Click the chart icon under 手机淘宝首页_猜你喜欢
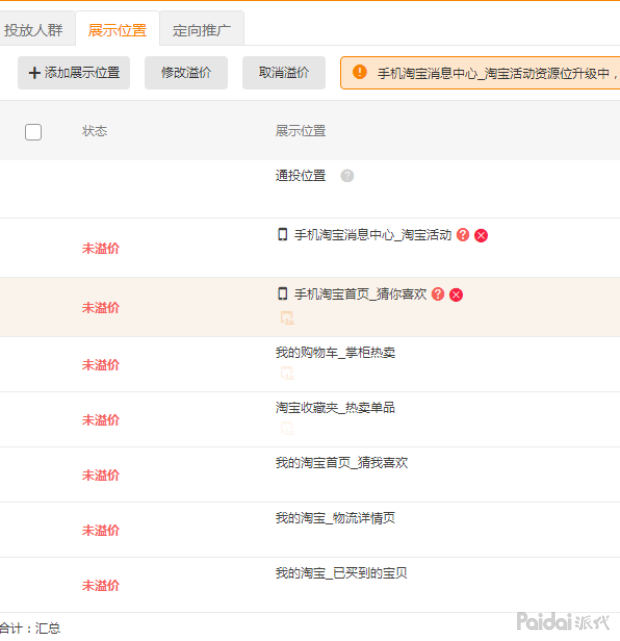This screenshot has width=620, height=641. 287,318
